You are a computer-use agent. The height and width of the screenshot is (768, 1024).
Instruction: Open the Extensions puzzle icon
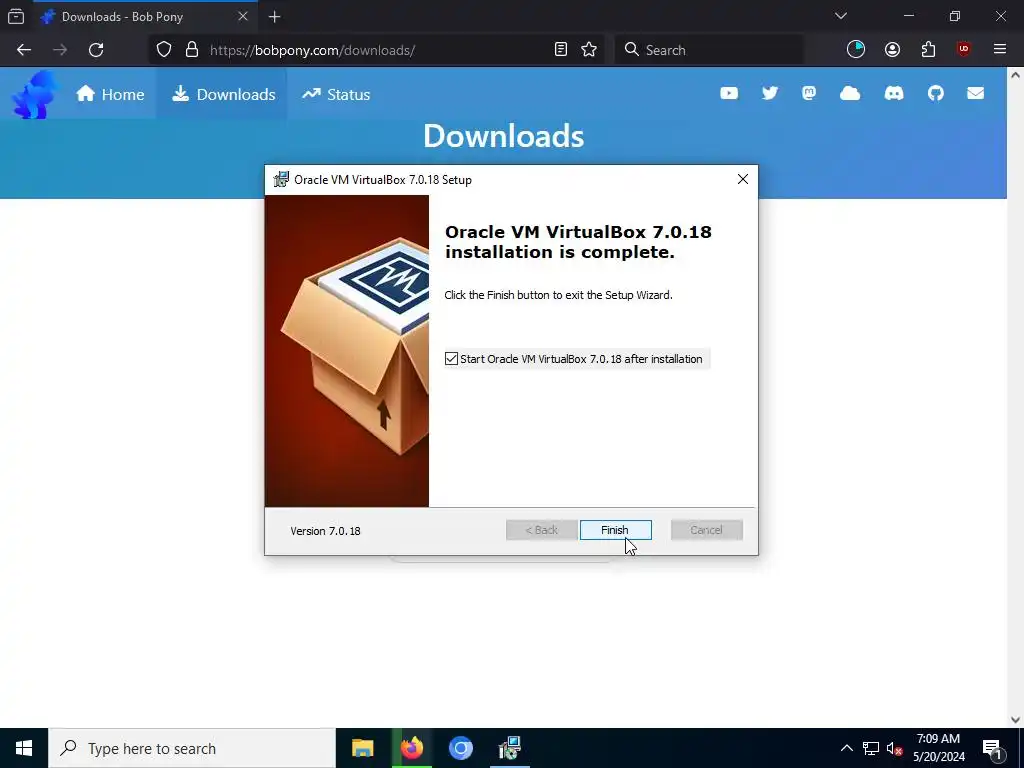pos(928,50)
